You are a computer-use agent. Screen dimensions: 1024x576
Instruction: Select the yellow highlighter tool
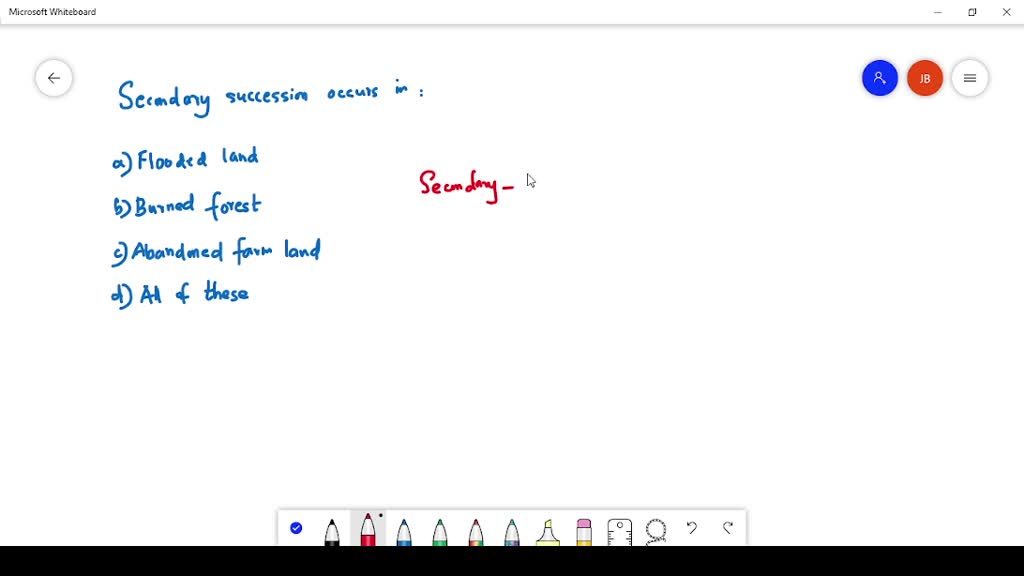pyautogui.click(x=547, y=531)
